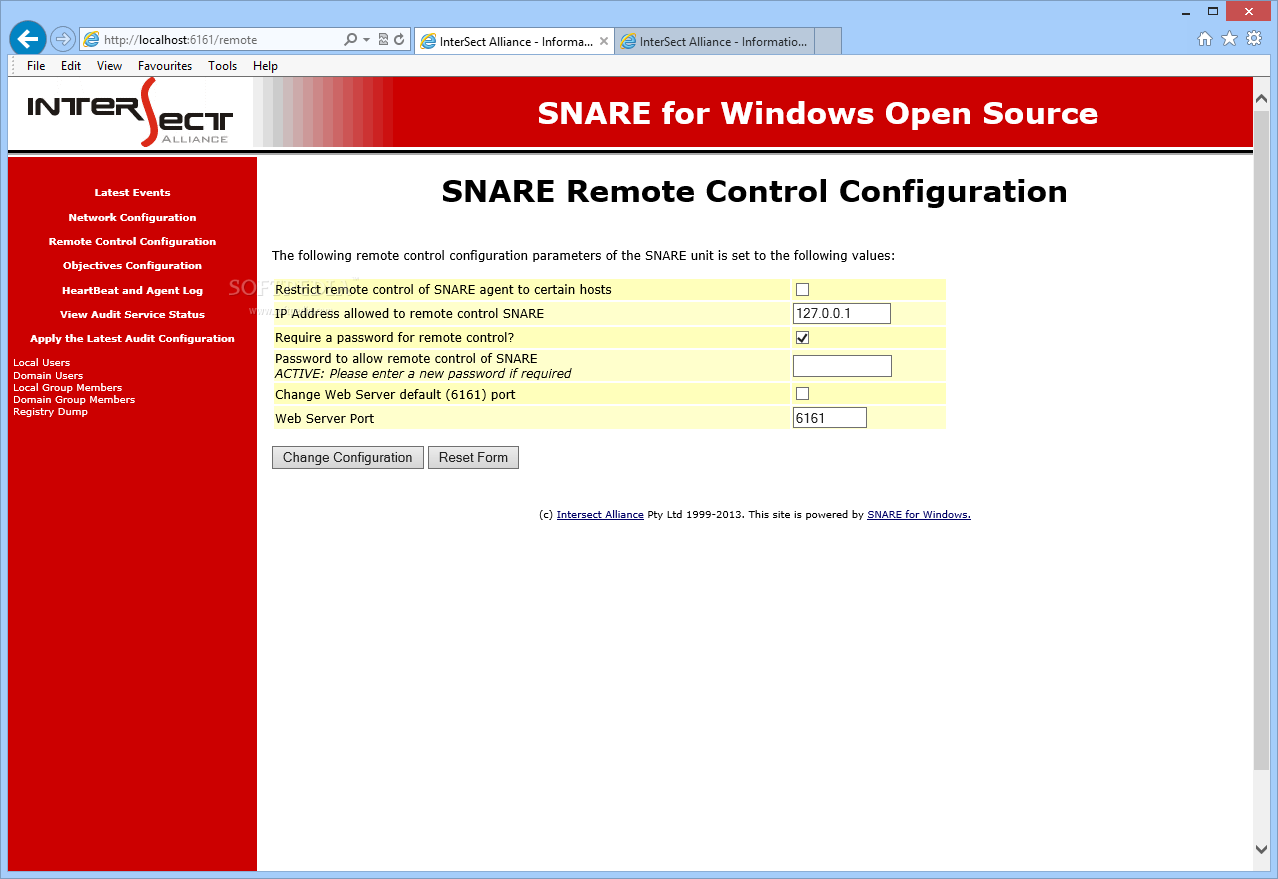Click the InterSect Alliance logo
1278x879 pixels.
[x=131, y=113]
